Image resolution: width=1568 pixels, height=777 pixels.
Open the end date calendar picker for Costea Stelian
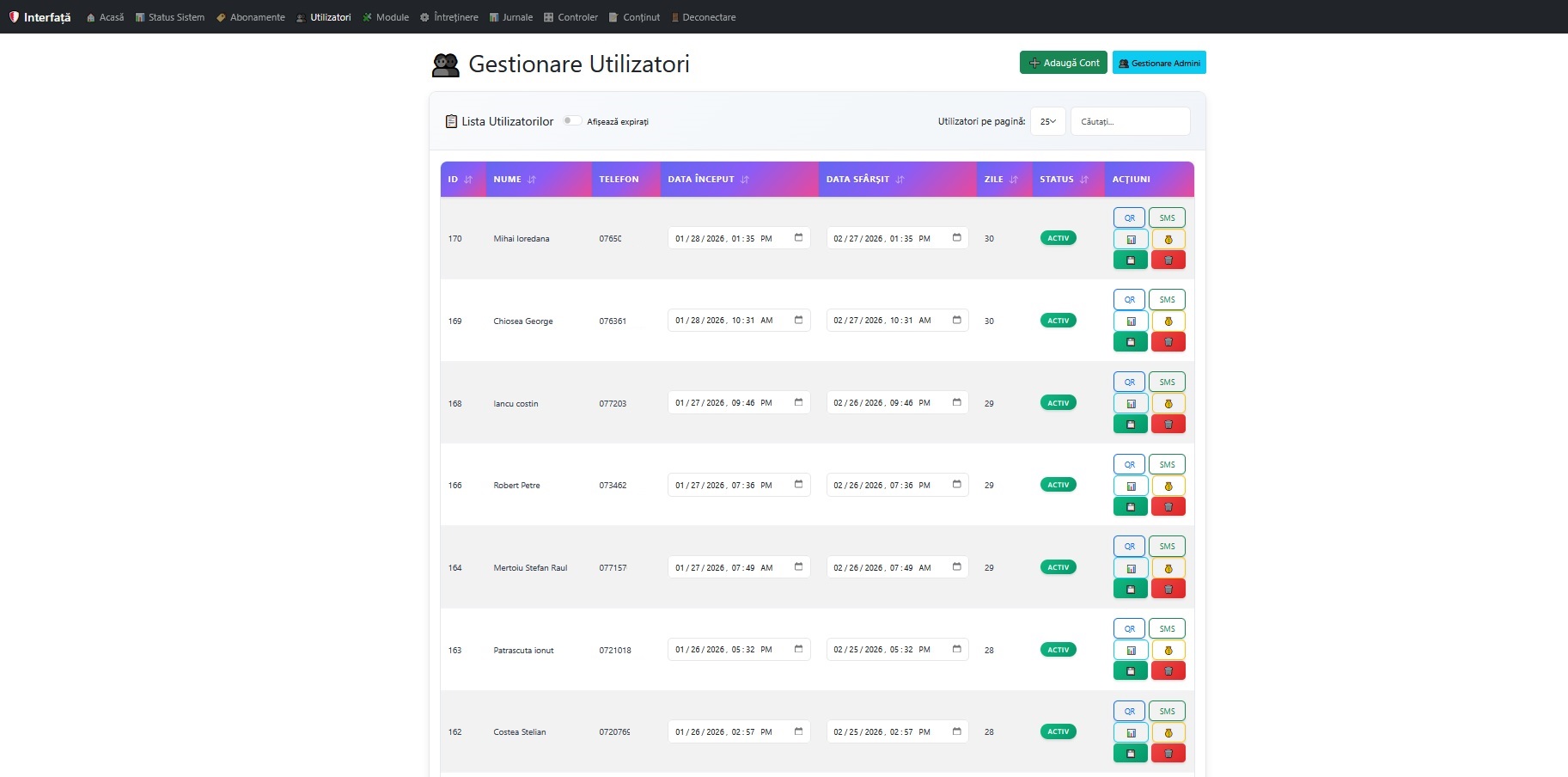[x=956, y=731]
